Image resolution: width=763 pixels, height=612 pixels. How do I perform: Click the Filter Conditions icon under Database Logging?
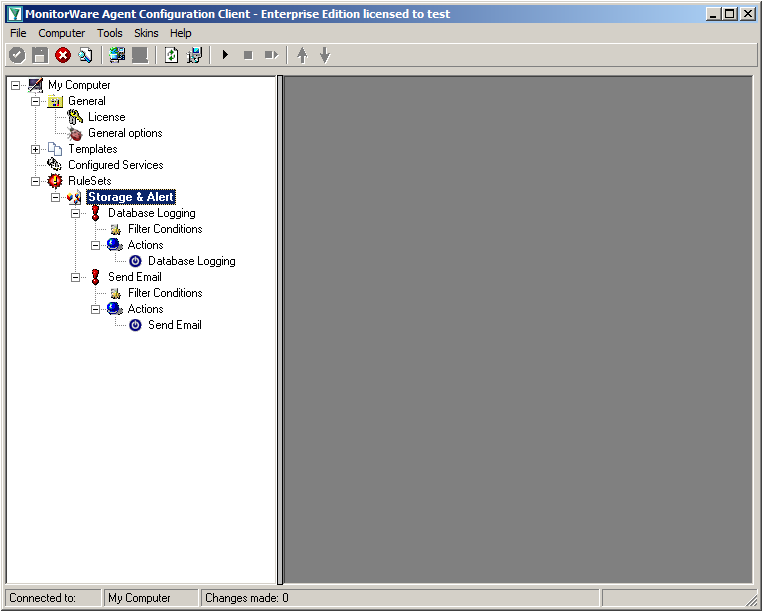(x=115, y=229)
